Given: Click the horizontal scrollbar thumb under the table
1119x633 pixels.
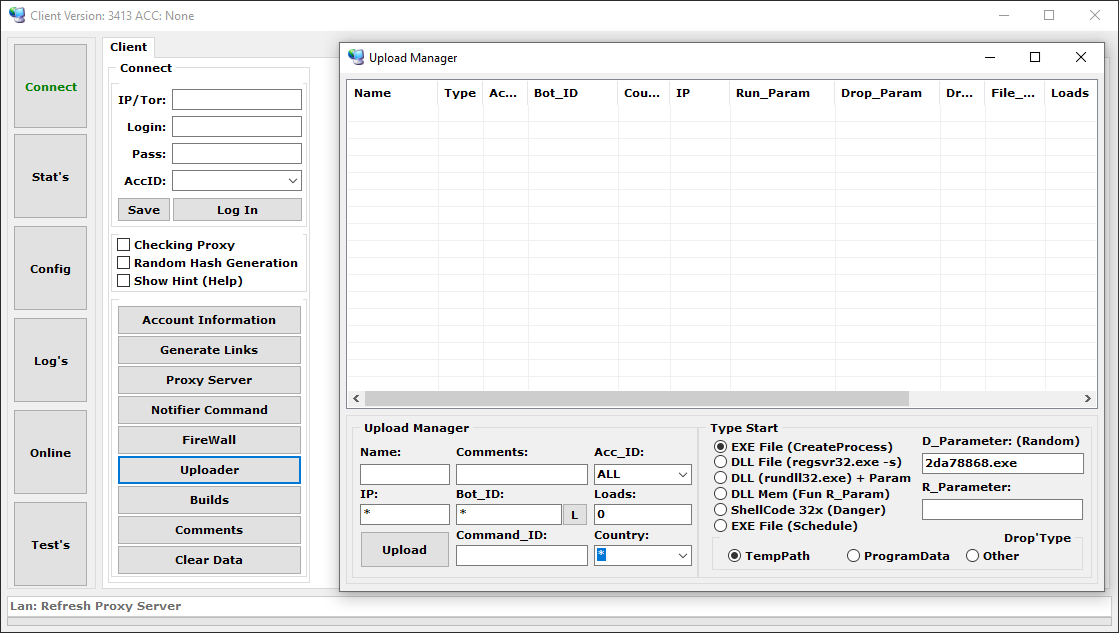Looking at the screenshot, I should (x=637, y=398).
